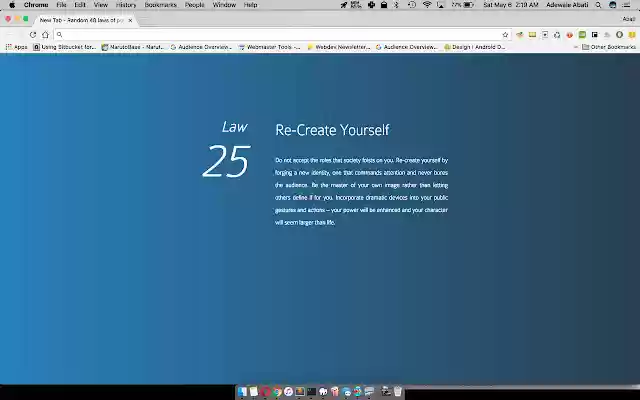Open the Using Bitbucket bookmark
The height and width of the screenshot is (400, 640).
[x=65, y=47]
